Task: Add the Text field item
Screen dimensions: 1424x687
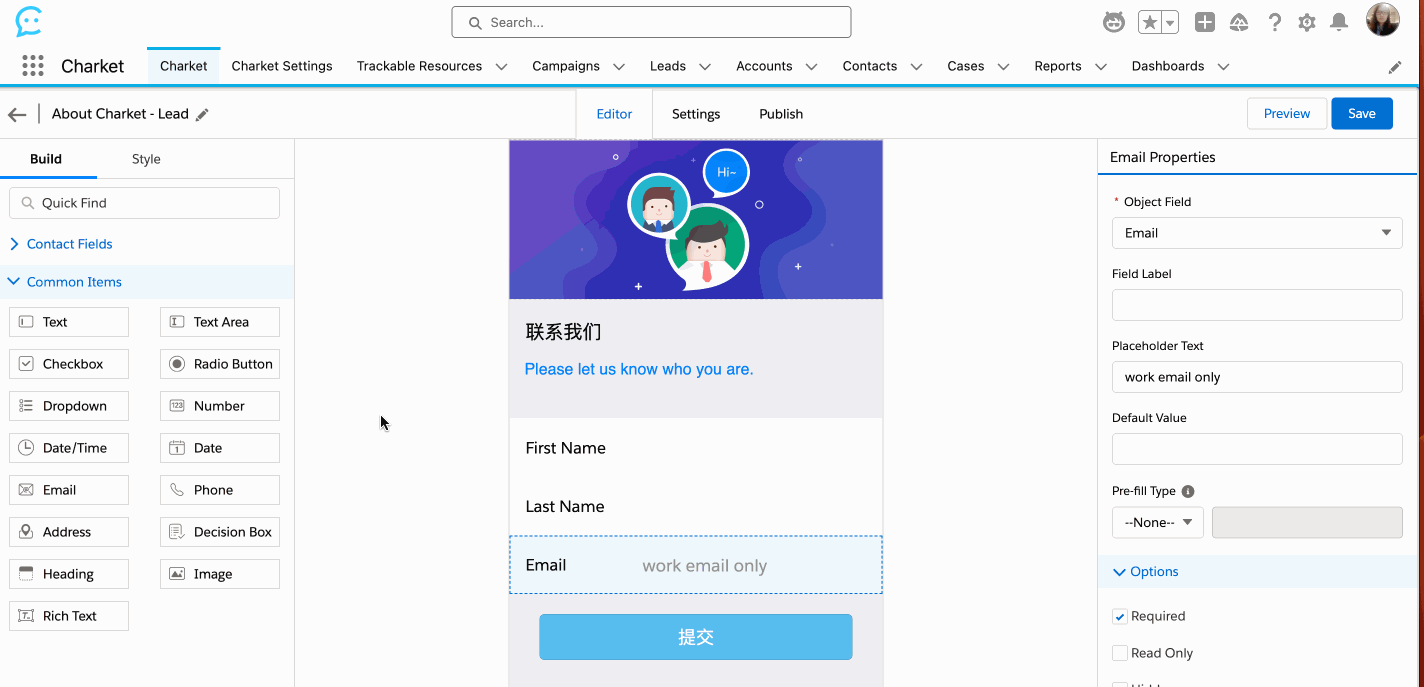Action: click(69, 322)
